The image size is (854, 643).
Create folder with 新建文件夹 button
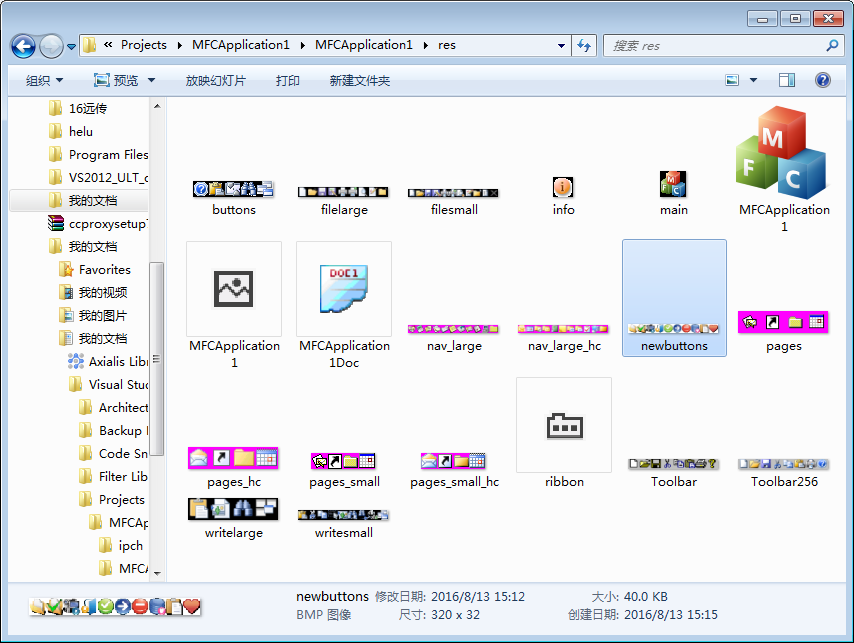pyautogui.click(x=360, y=80)
